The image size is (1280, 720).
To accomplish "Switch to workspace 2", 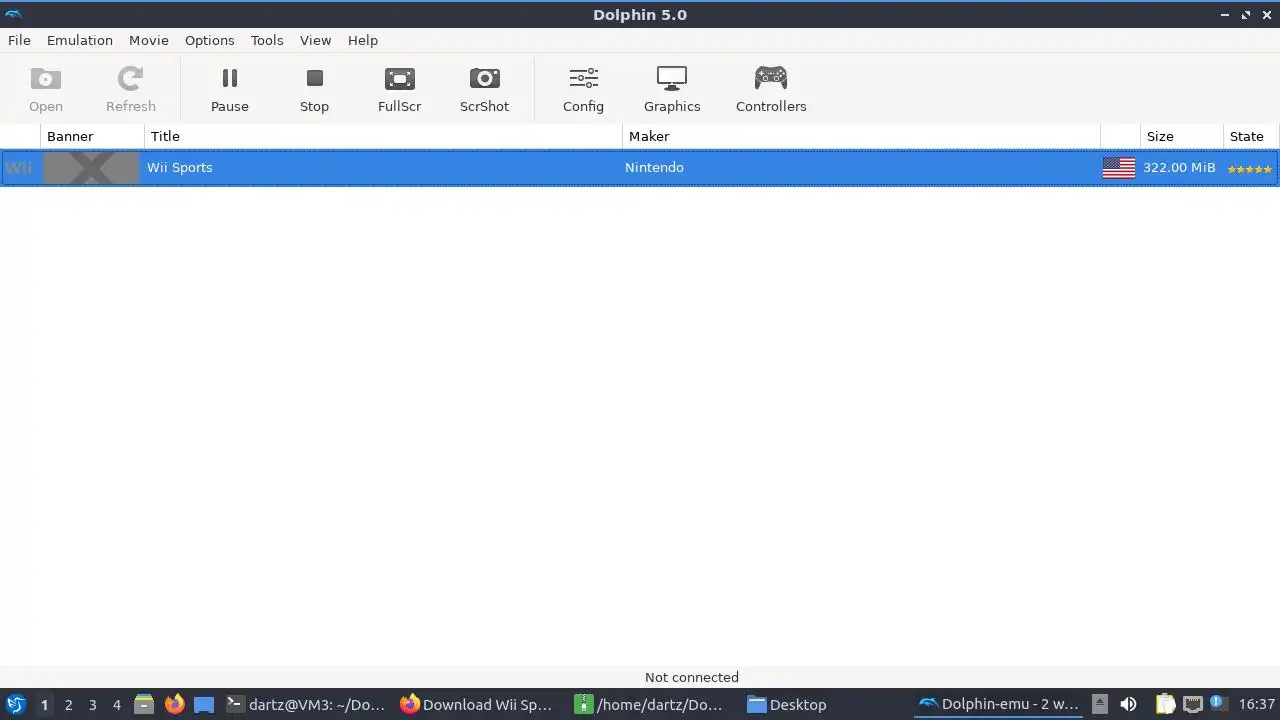I will coord(68,704).
